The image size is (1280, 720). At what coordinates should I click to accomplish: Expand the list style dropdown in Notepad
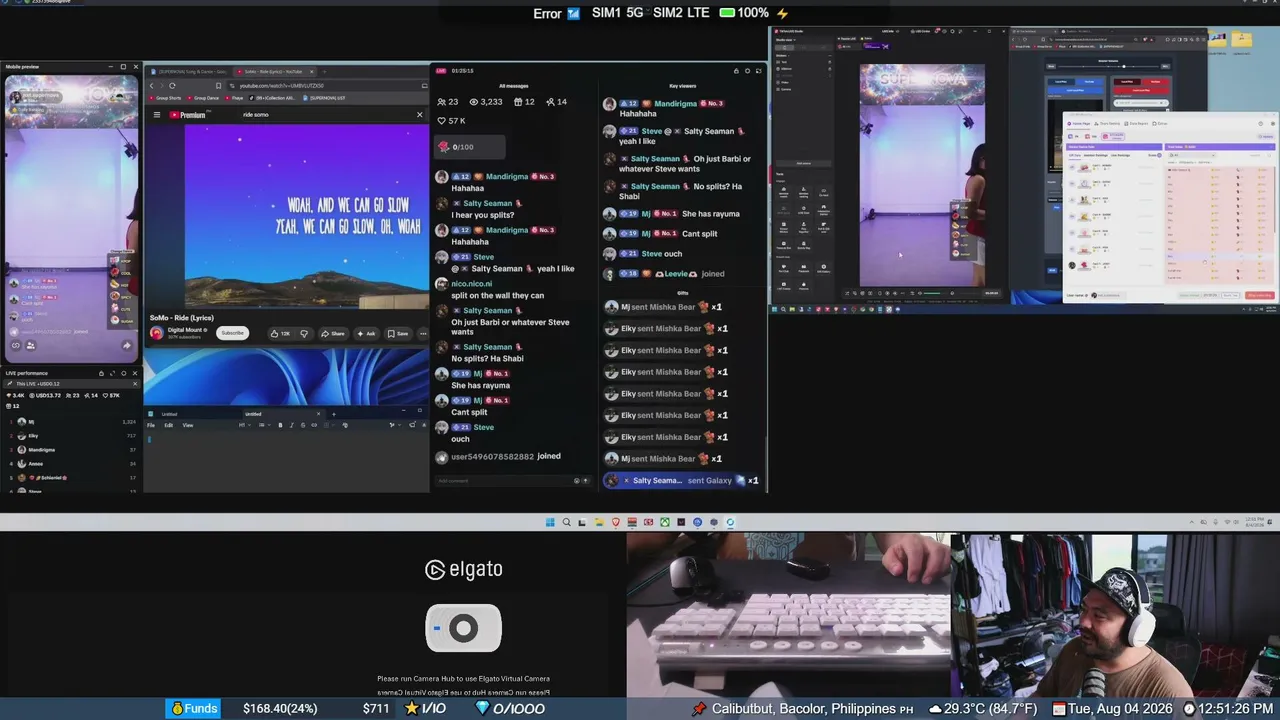pyautogui.click(x=264, y=425)
